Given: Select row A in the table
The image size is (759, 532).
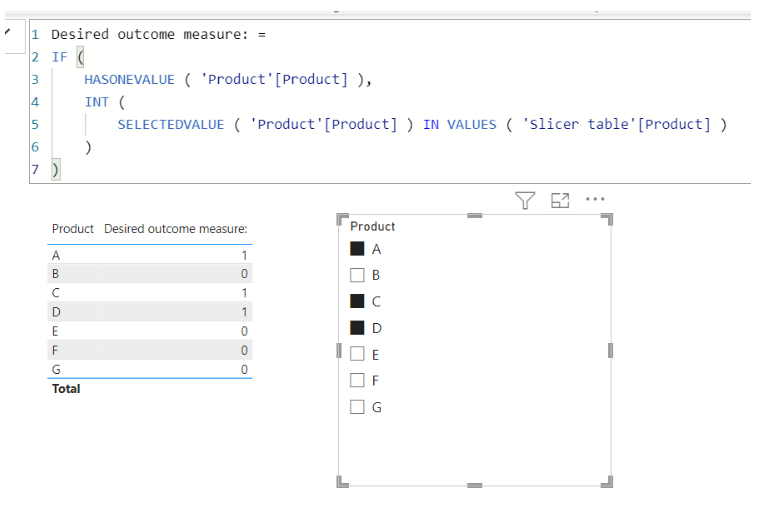Looking at the screenshot, I should click(x=150, y=255).
